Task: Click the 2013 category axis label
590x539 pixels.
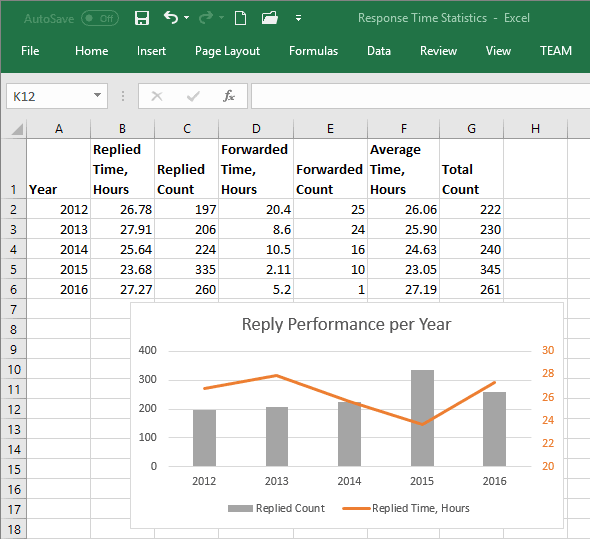Action: (x=277, y=481)
